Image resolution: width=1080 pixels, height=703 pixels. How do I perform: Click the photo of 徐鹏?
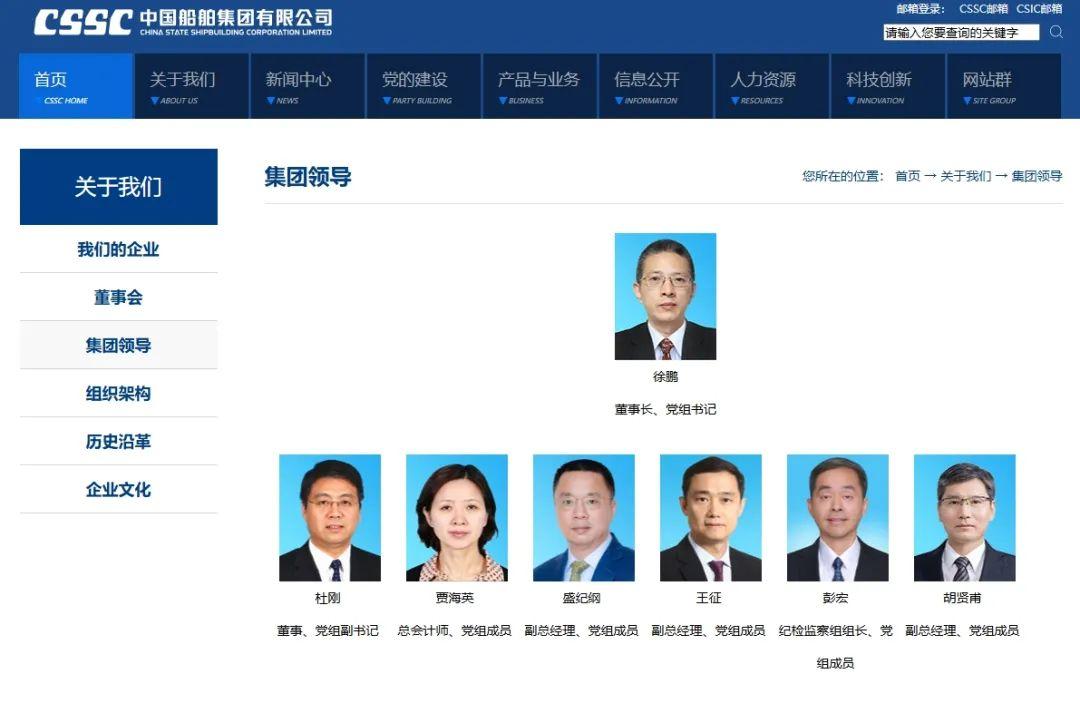[665, 296]
